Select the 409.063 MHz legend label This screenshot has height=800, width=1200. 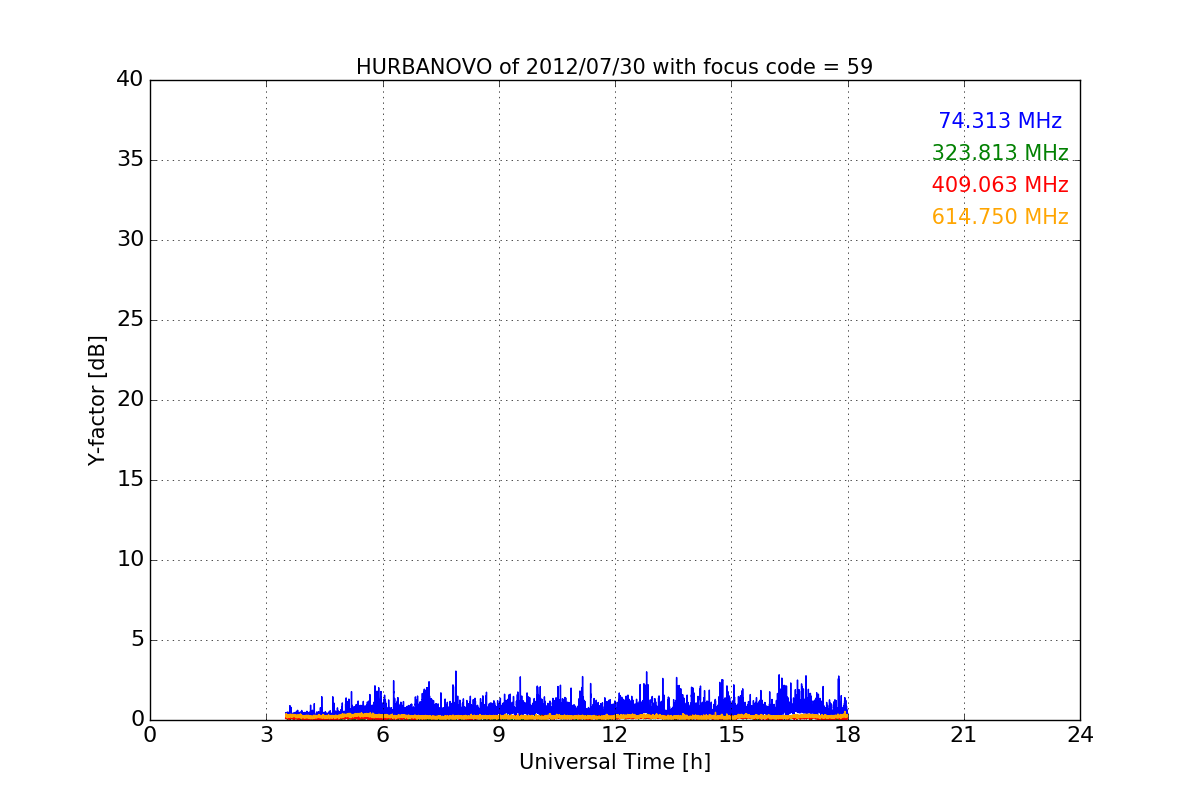(x=1000, y=185)
